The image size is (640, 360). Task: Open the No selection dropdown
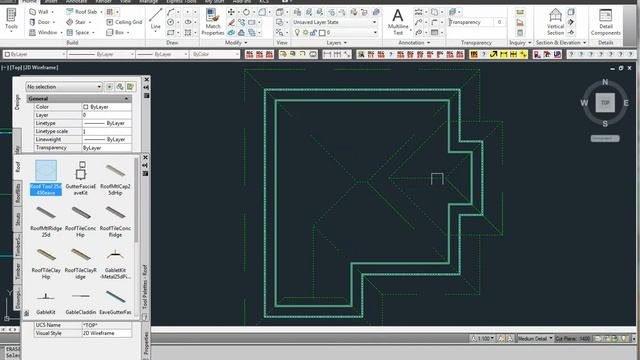pyautogui.click(x=64, y=87)
